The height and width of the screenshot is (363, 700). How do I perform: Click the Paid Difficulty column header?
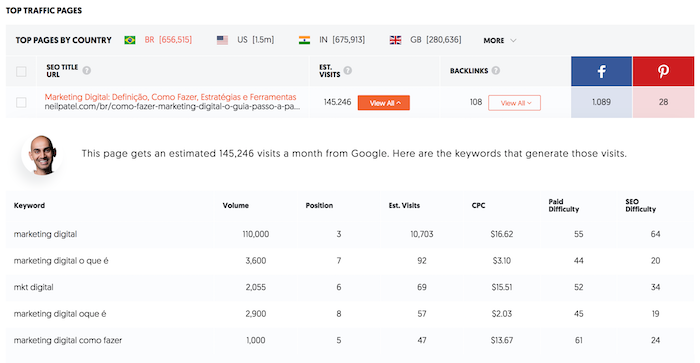tap(564, 205)
